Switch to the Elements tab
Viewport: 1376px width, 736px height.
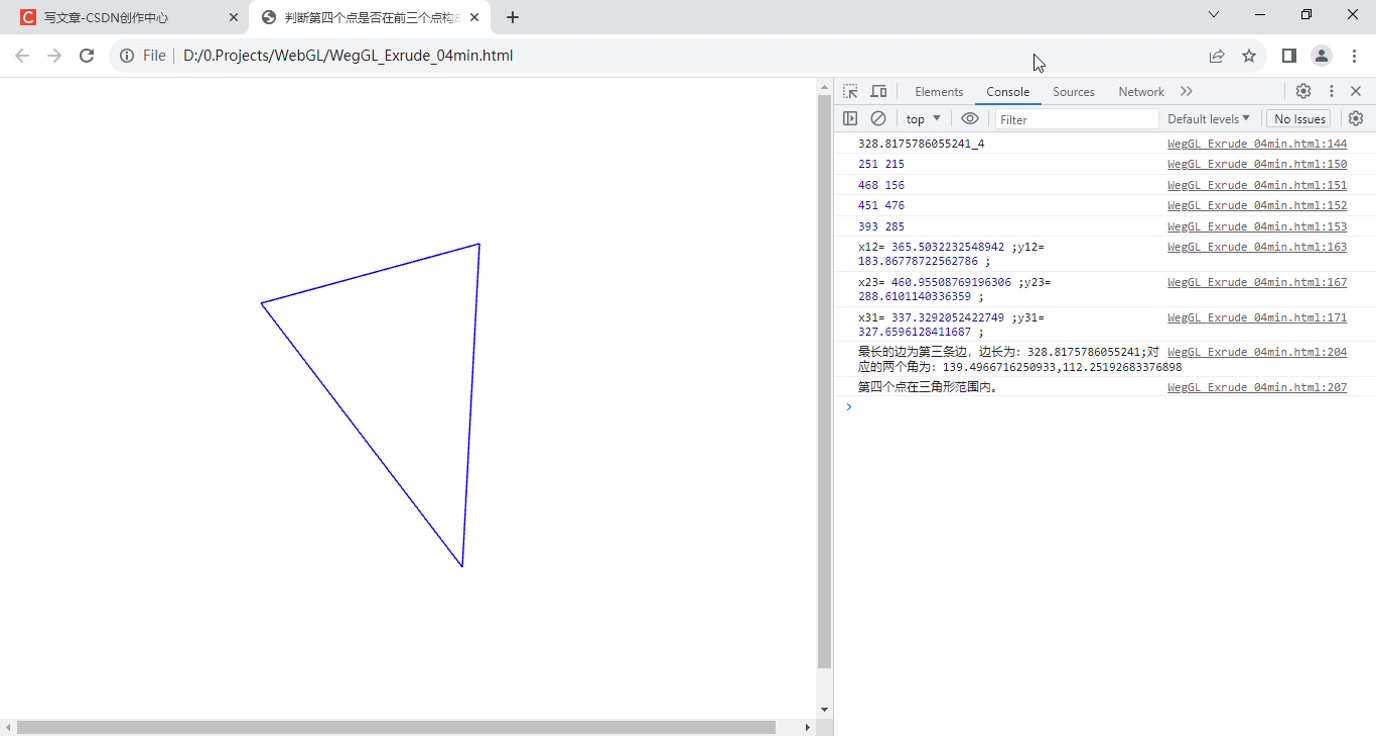click(x=938, y=92)
